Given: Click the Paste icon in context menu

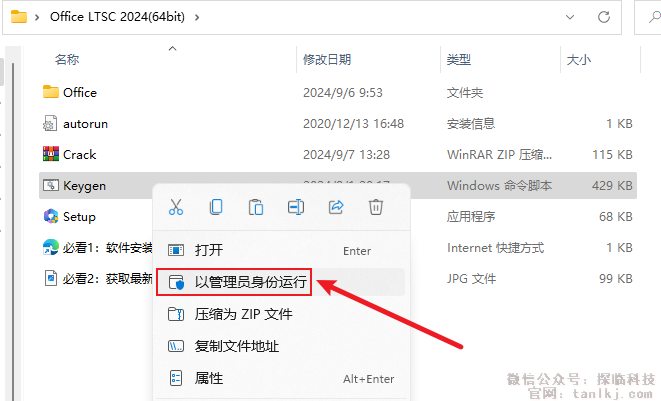Looking at the screenshot, I should coord(256,207).
